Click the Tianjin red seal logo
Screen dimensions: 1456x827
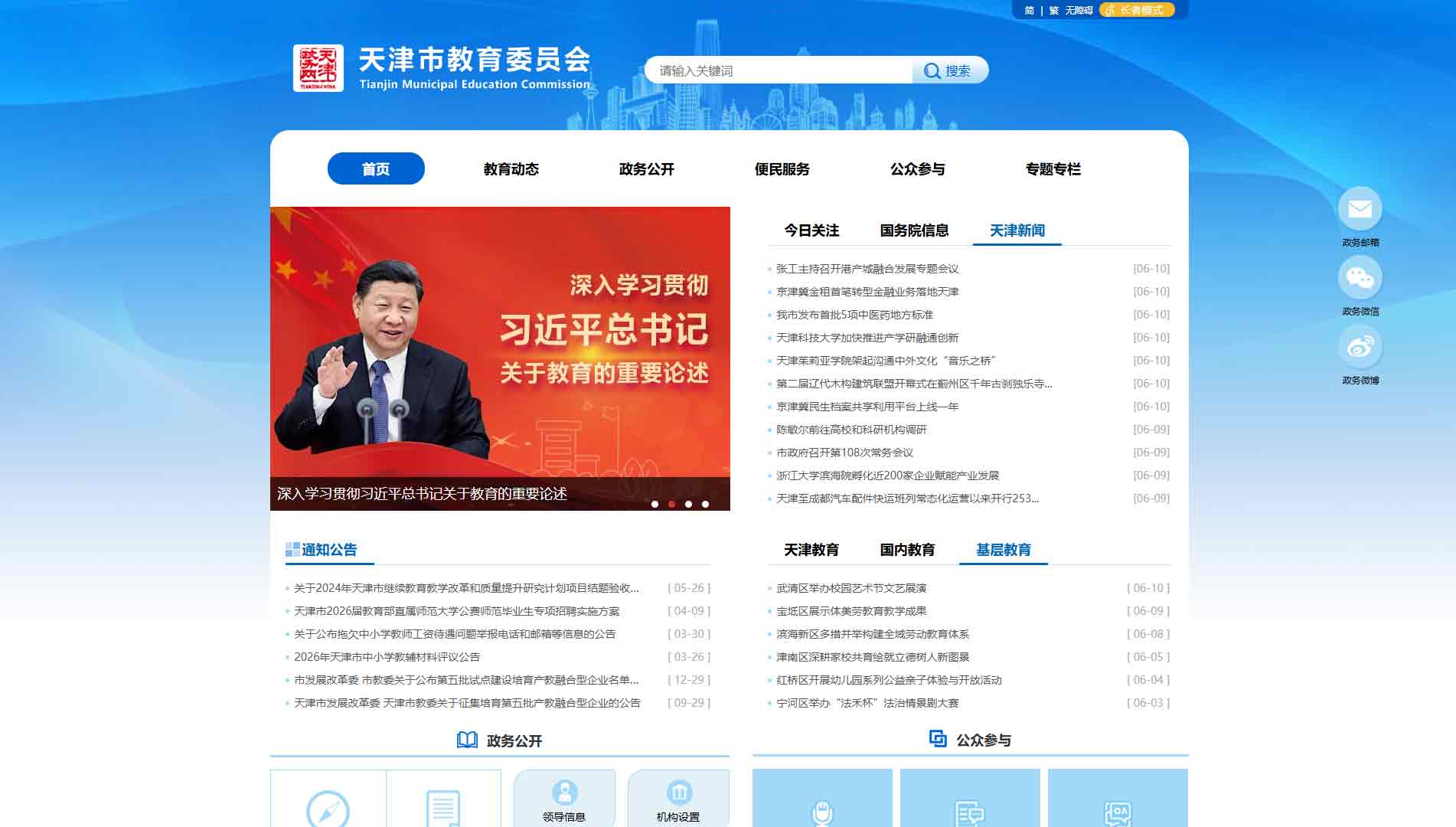pos(318,68)
